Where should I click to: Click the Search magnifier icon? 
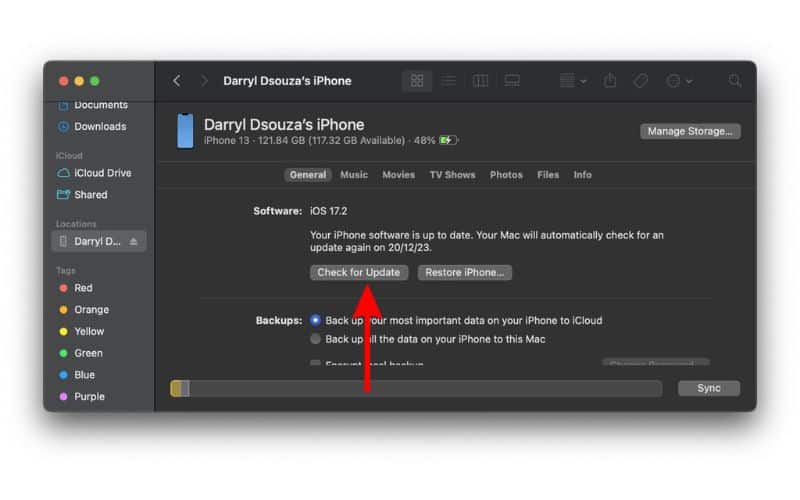[735, 81]
